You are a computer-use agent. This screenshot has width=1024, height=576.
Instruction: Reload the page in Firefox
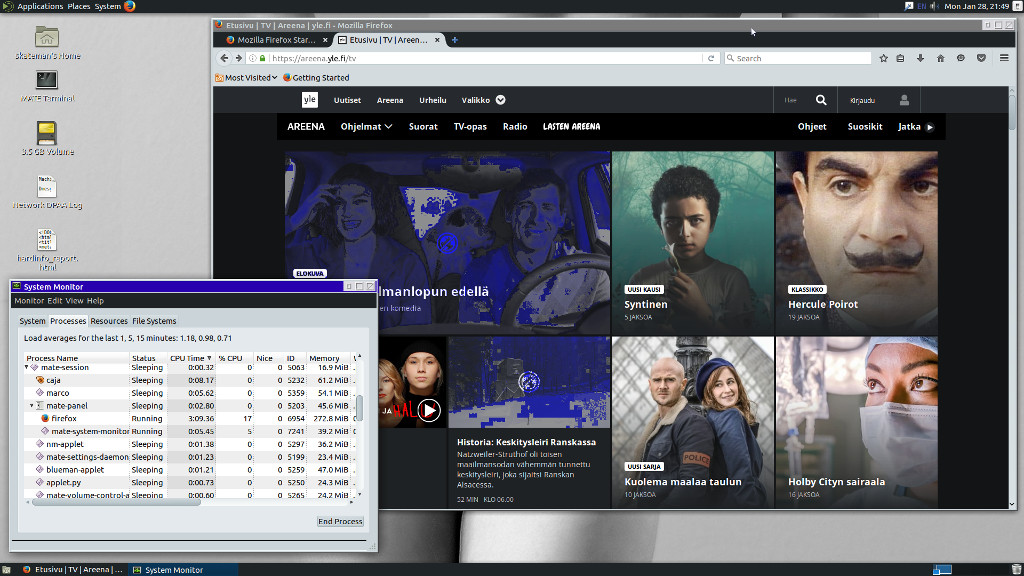(711, 58)
